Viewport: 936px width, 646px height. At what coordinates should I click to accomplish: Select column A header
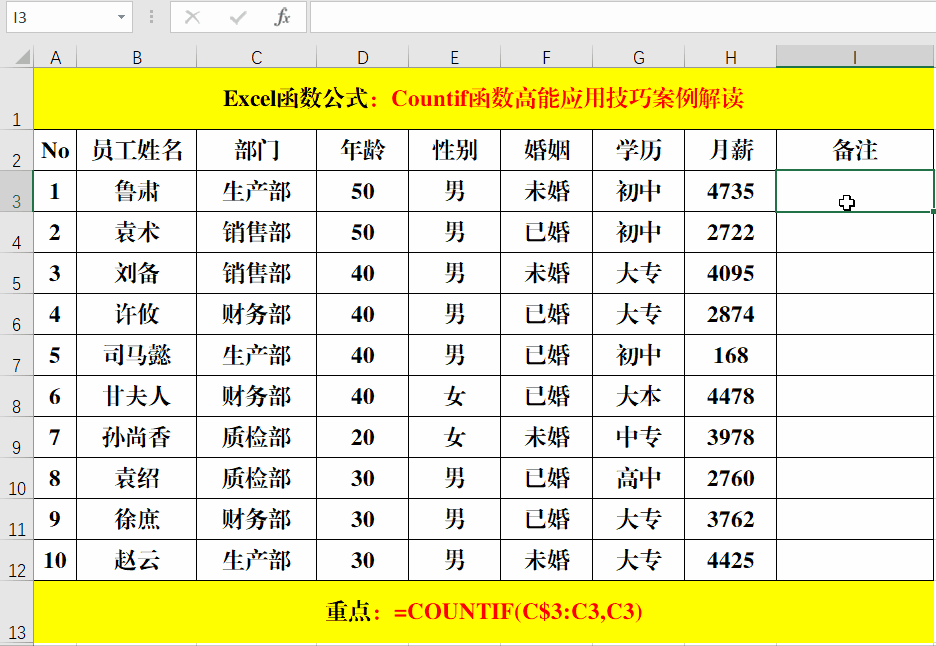(x=55, y=57)
